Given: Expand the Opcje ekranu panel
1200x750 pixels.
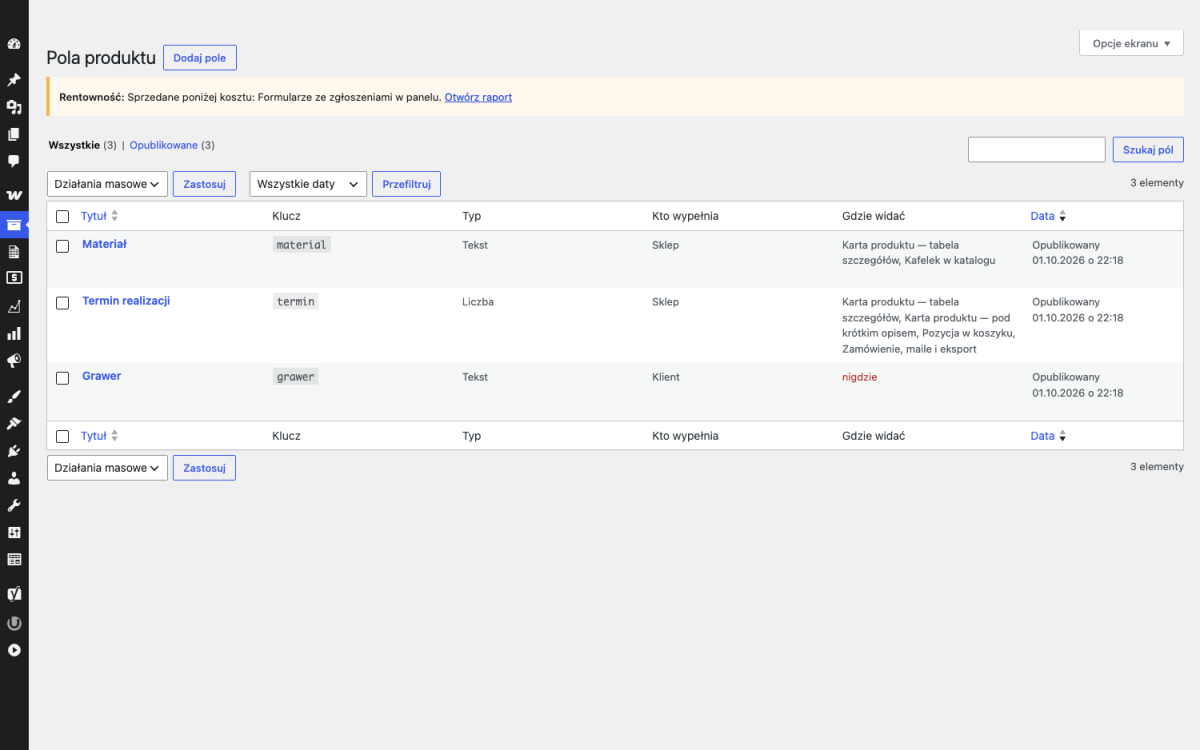Looking at the screenshot, I should click(x=1131, y=43).
